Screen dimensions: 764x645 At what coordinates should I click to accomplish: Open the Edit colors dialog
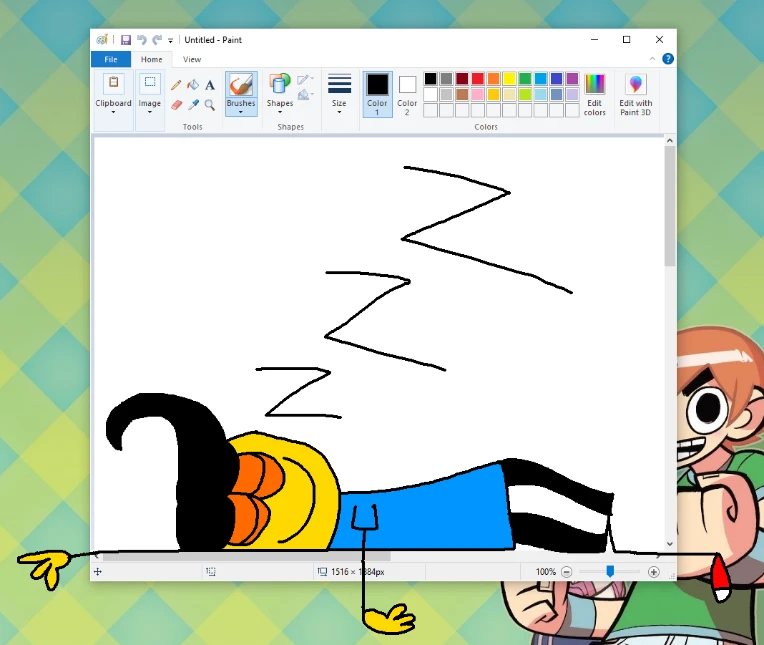pos(595,94)
